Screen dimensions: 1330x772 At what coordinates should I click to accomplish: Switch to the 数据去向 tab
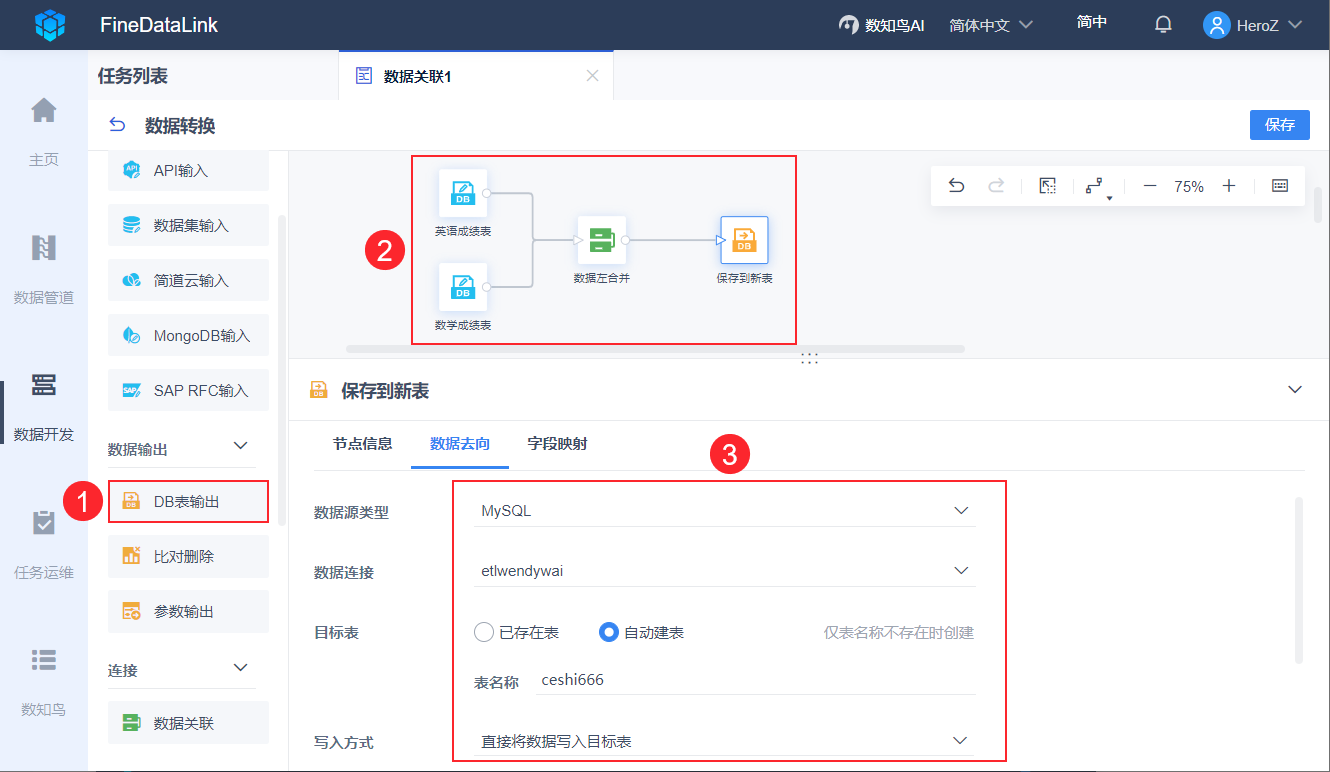(x=460, y=444)
